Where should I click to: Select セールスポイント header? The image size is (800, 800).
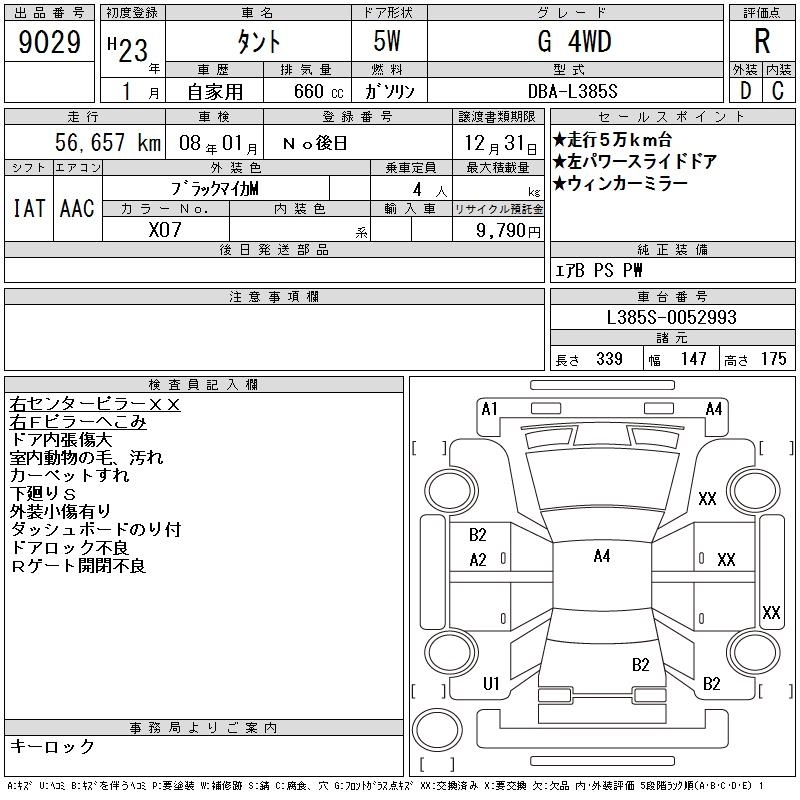coord(672,117)
